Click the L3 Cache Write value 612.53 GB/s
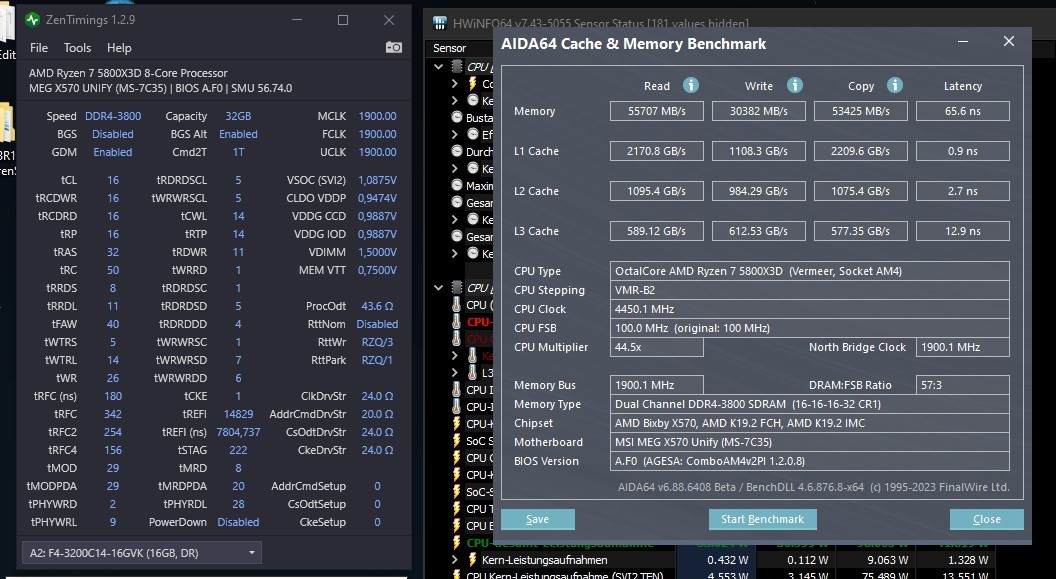This screenshot has width=1056, height=579. tap(758, 231)
